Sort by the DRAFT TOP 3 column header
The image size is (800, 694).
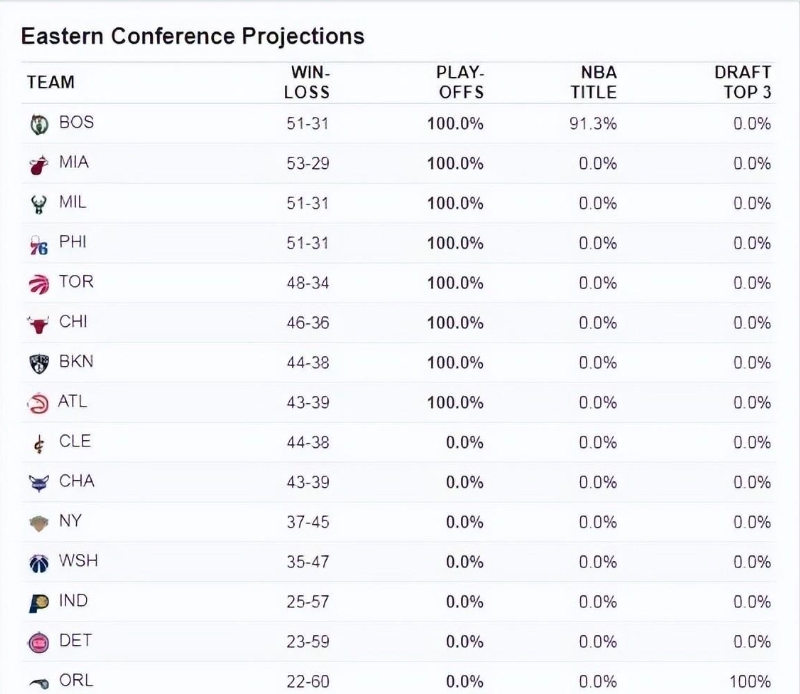(x=742, y=82)
